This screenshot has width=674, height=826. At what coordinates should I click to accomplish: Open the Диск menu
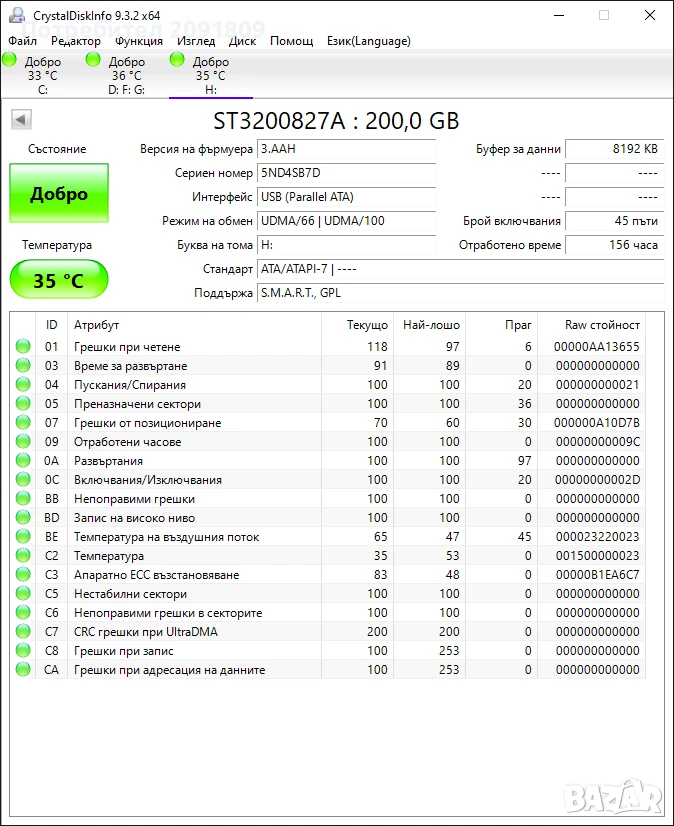tap(242, 41)
